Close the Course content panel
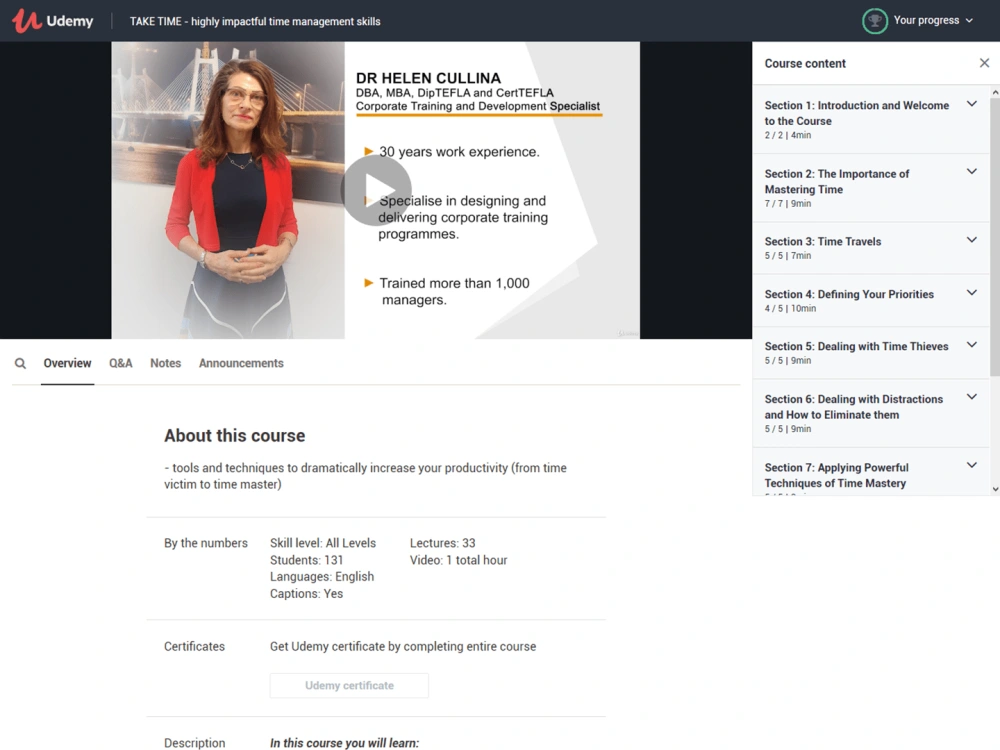This screenshot has width=1000, height=750. click(x=984, y=63)
